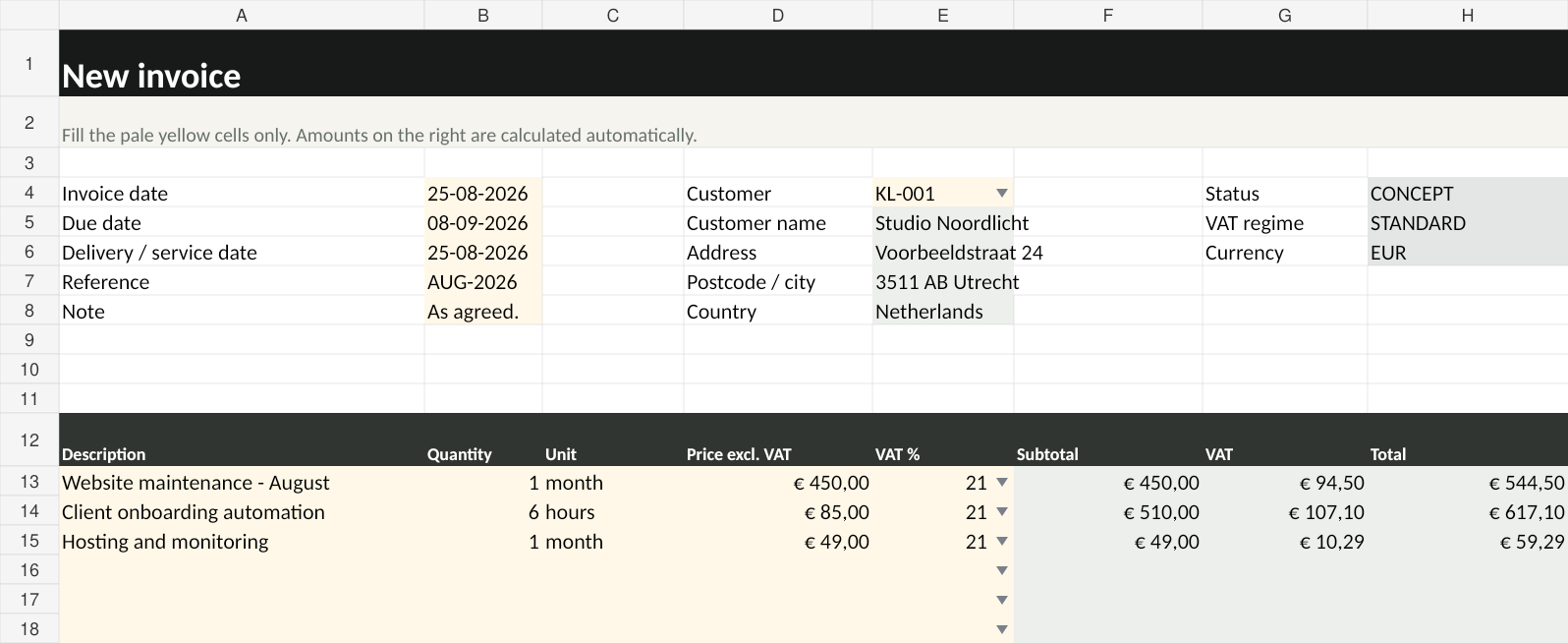
Task: Click the € 107,10 VAT amount
Action: coord(1285,512)
